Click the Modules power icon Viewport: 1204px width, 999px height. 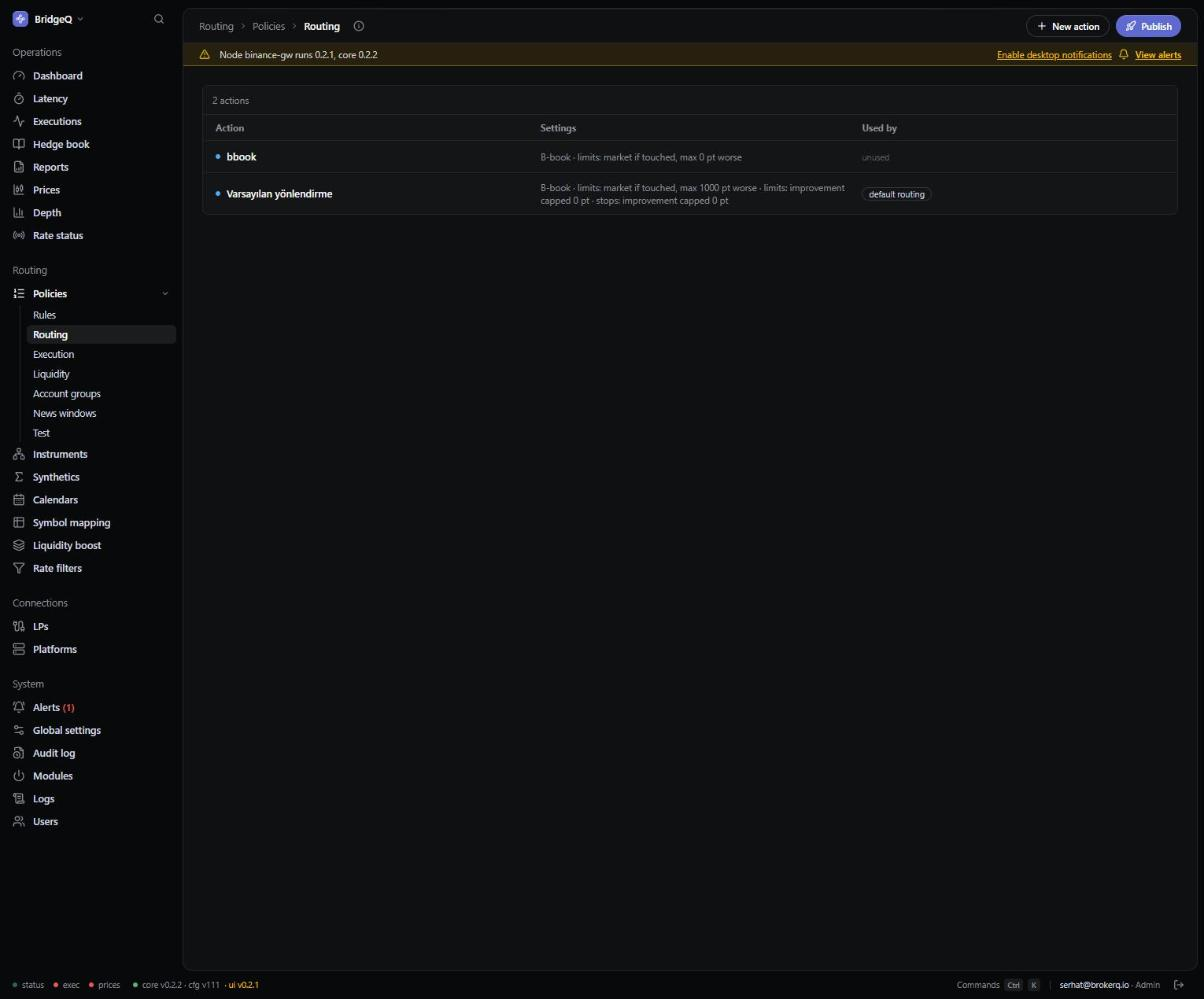click(19, 776)
